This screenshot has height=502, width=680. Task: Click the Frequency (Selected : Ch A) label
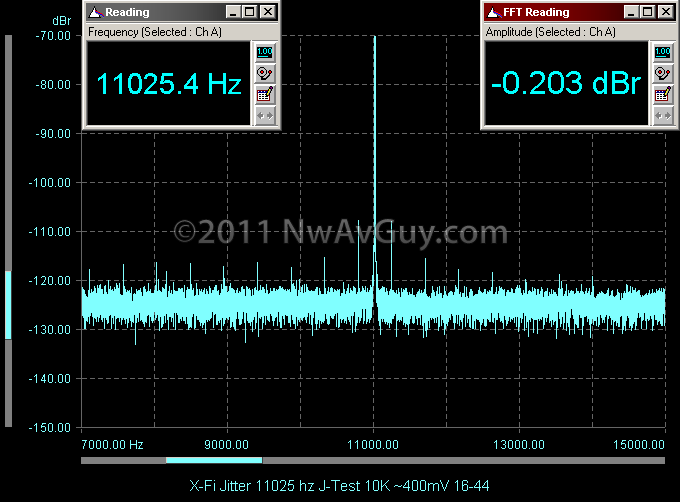[x=155, y=32]
